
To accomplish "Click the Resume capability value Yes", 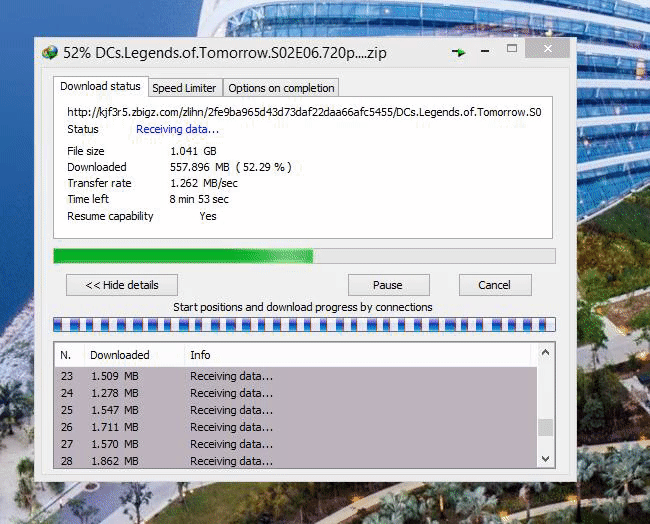I will 208,216.
